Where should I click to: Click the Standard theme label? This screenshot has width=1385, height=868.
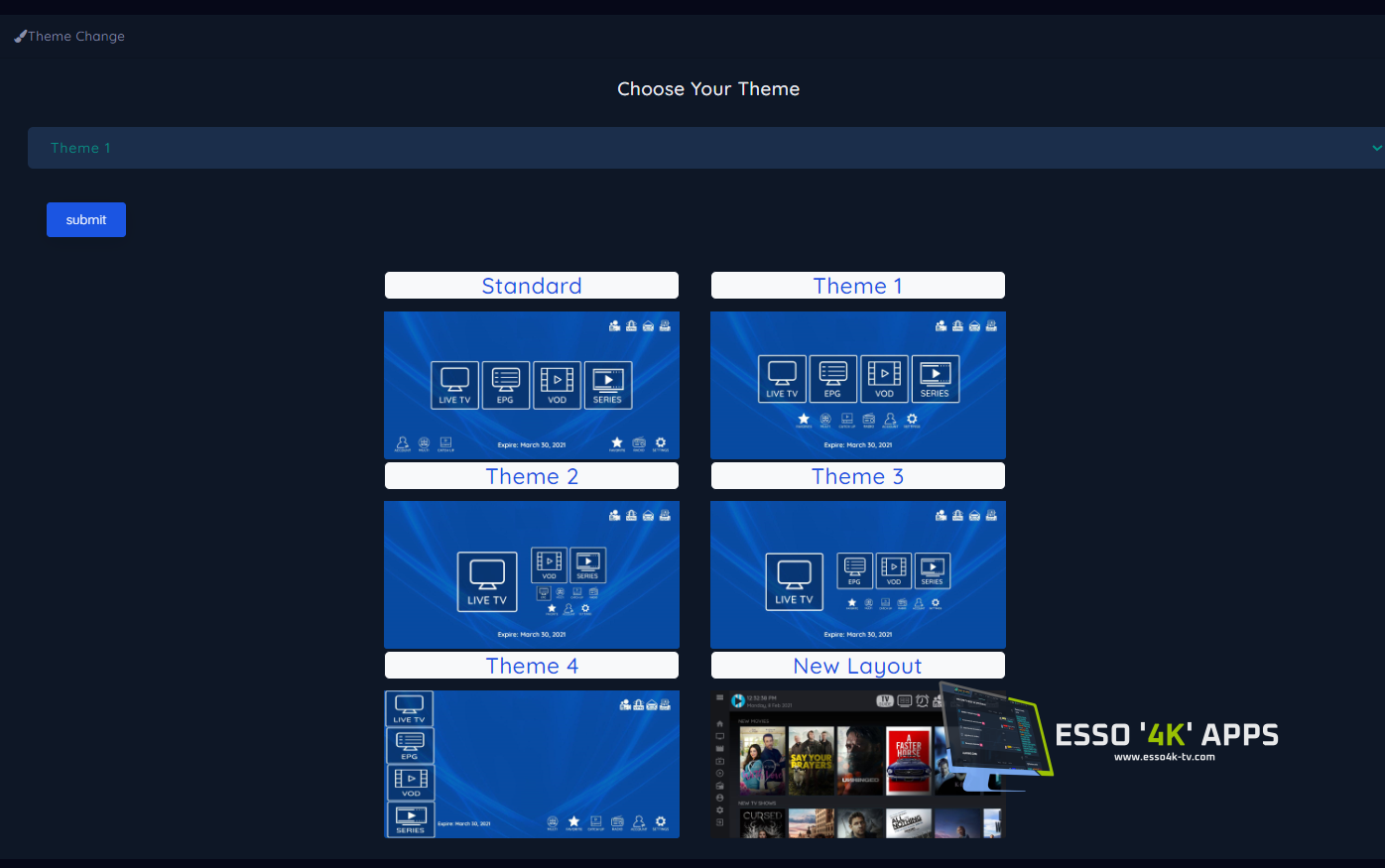(532, 286)
